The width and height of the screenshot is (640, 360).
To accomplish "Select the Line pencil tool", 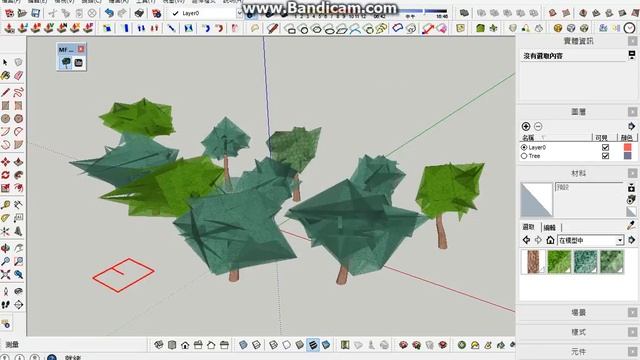I will coord(5,93).
